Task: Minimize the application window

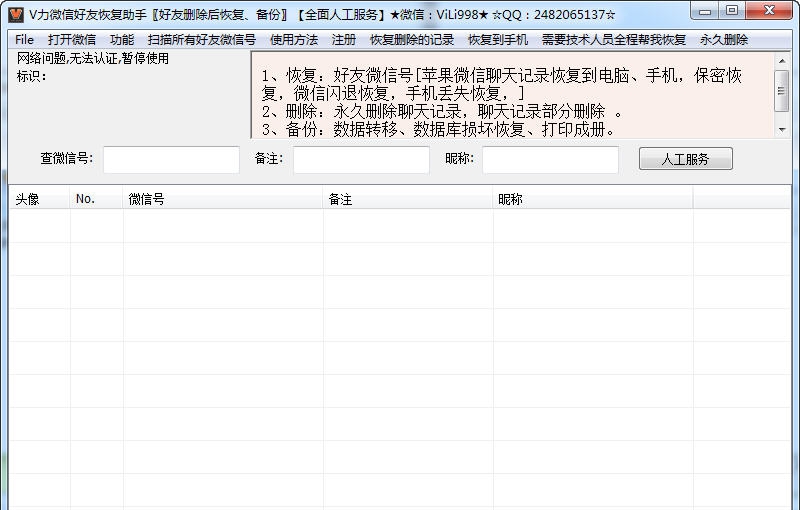Action: (x=705, y=11)
